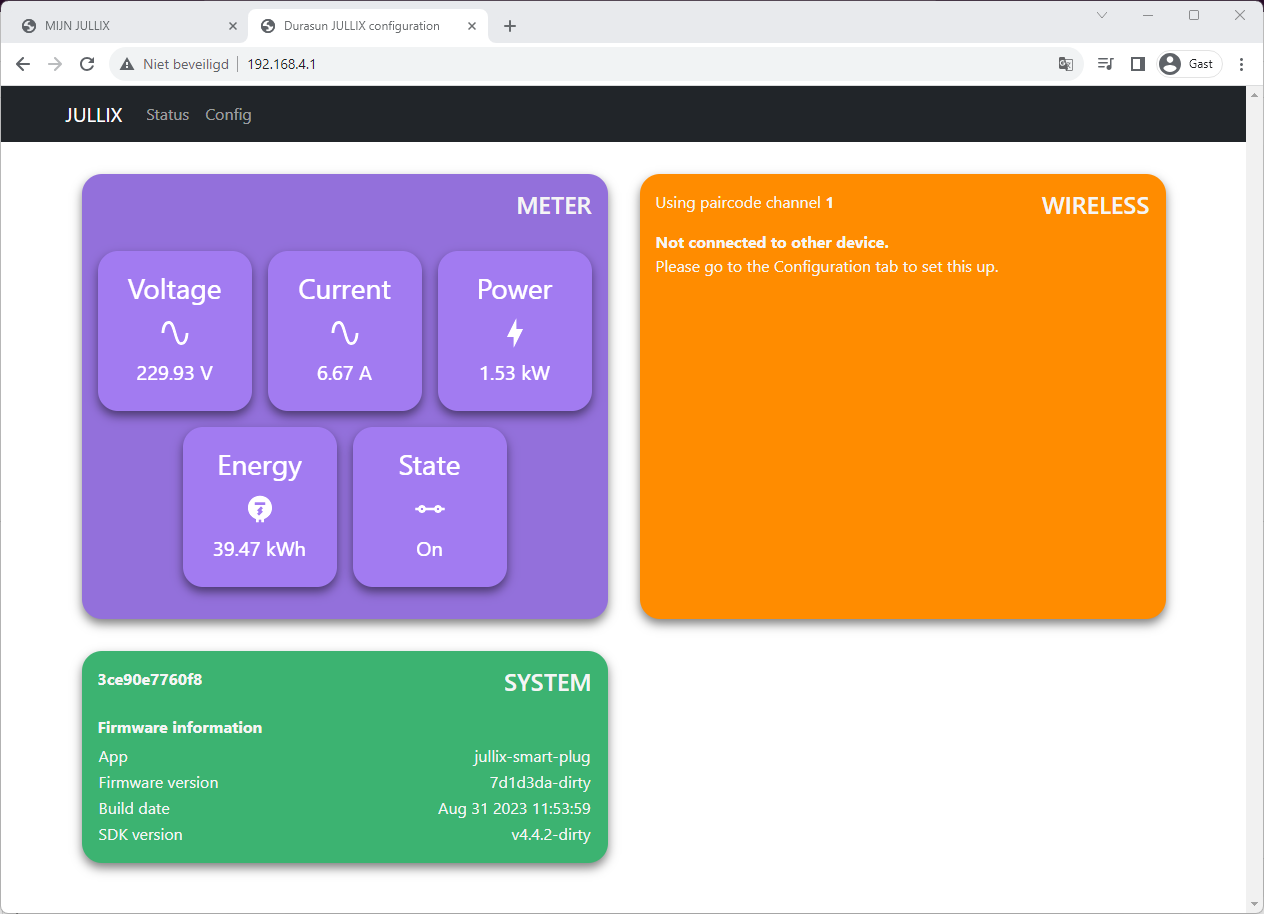
Task: Click the 39.47 kWh value
Action: pyautogui.click(x=260, y=549)
